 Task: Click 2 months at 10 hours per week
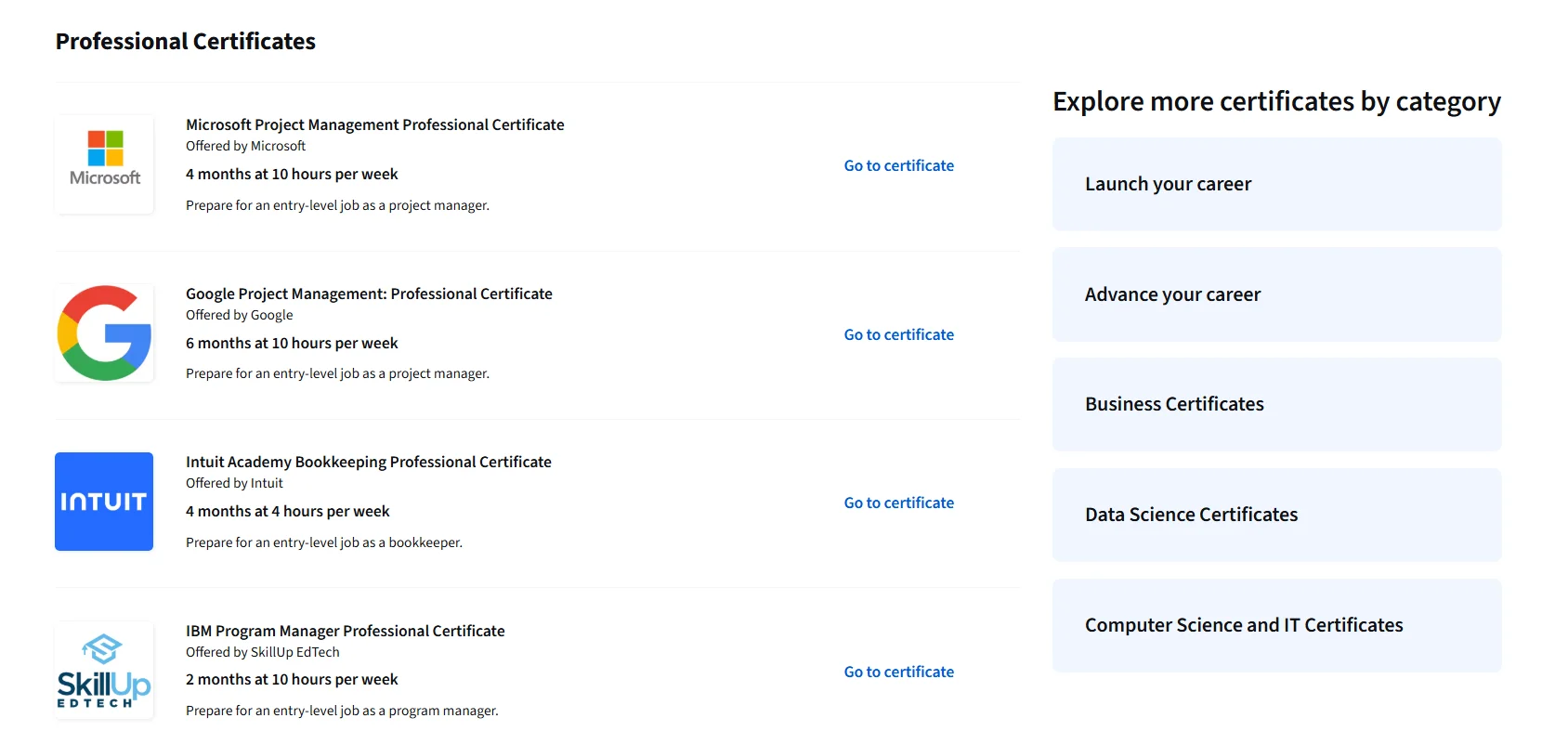click(292, 679)
